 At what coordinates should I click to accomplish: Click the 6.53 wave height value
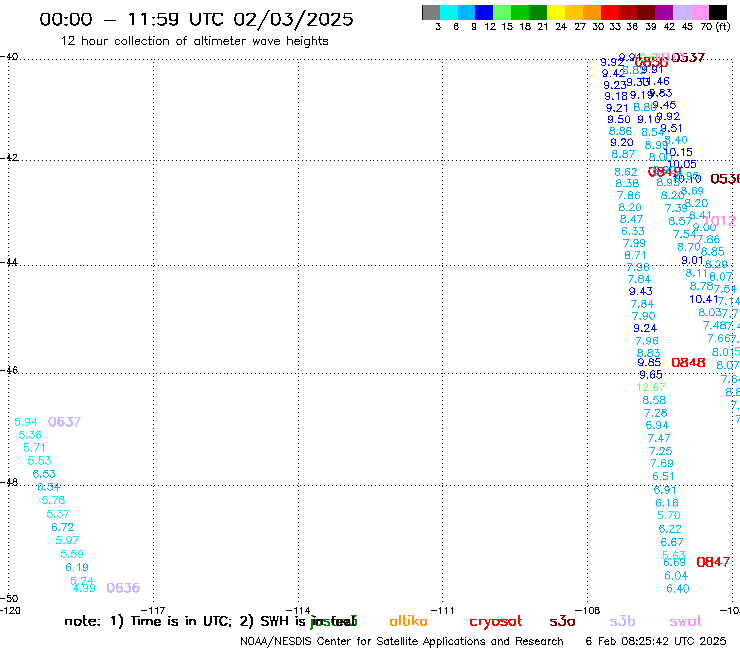coord(44,474)
